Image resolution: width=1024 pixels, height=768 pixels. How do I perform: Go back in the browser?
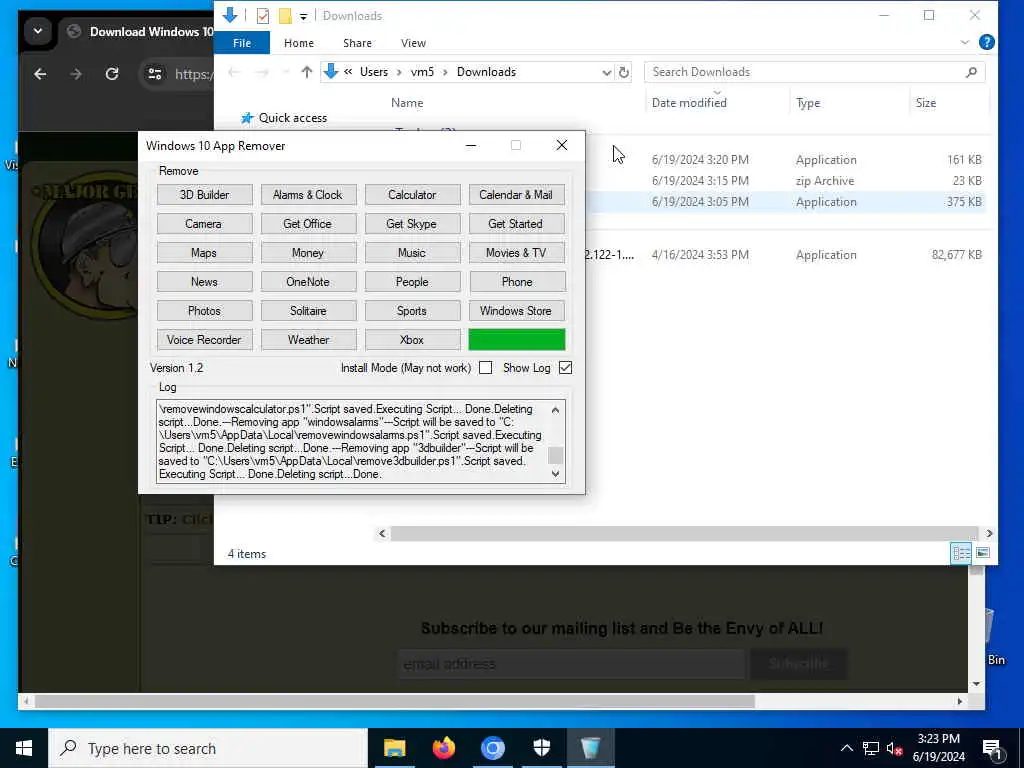coord(40,74)
